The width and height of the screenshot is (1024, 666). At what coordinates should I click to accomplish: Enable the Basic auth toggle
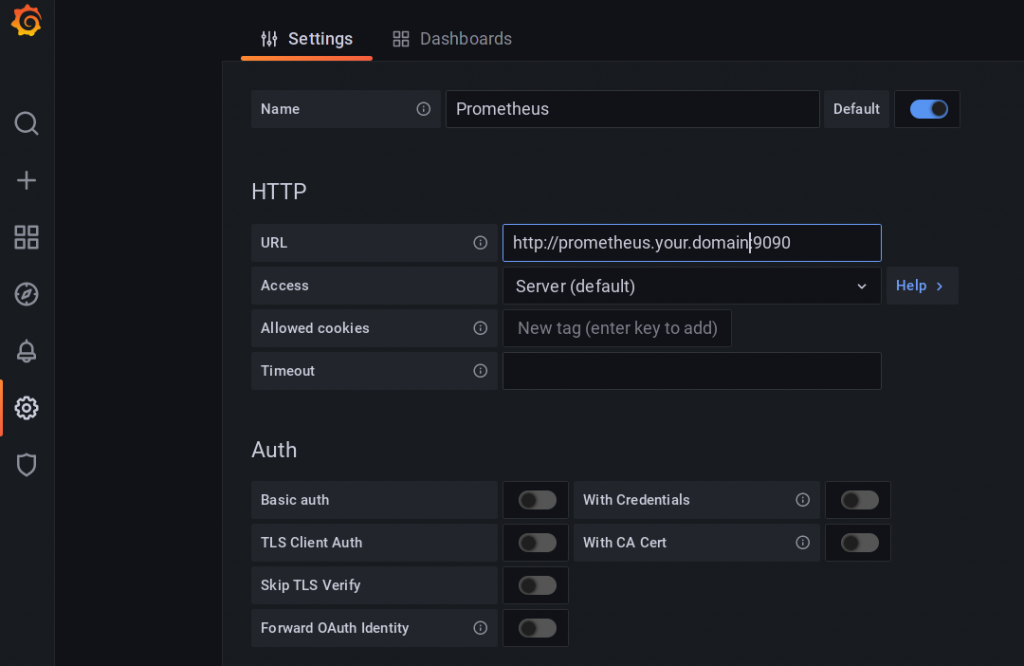(537, 500)
